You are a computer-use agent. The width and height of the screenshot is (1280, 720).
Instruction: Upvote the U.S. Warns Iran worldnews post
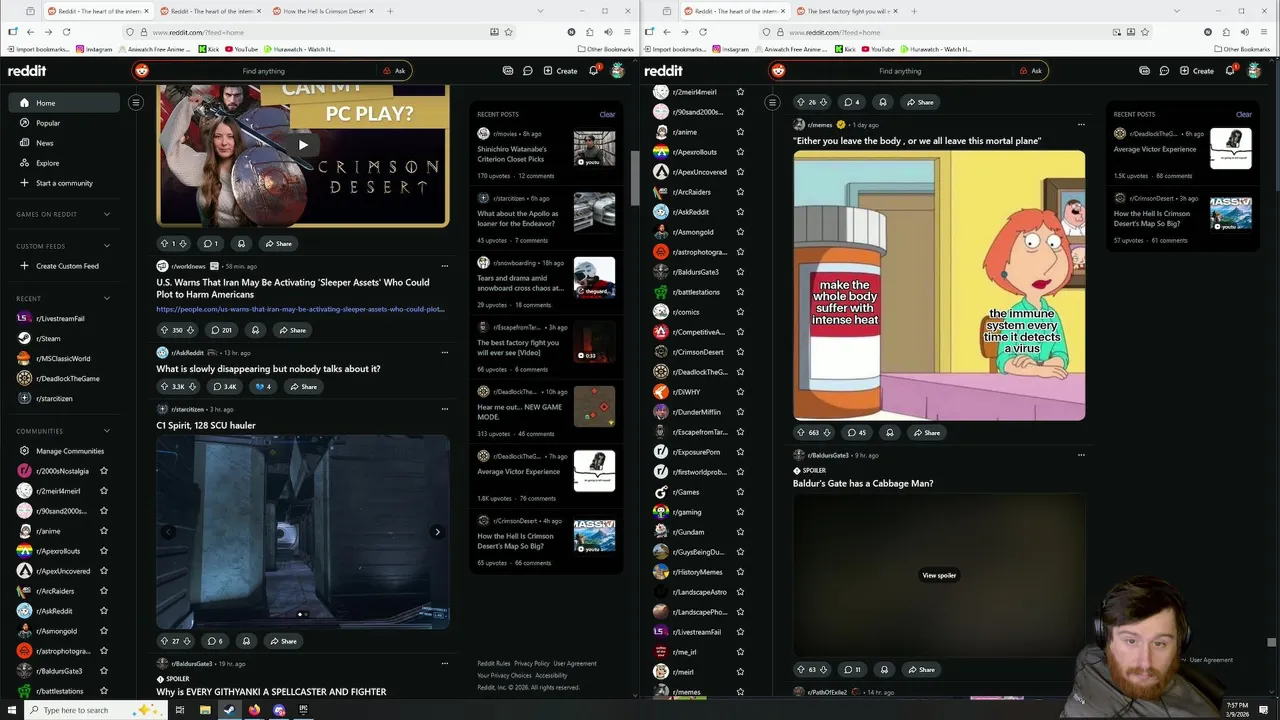164,330
